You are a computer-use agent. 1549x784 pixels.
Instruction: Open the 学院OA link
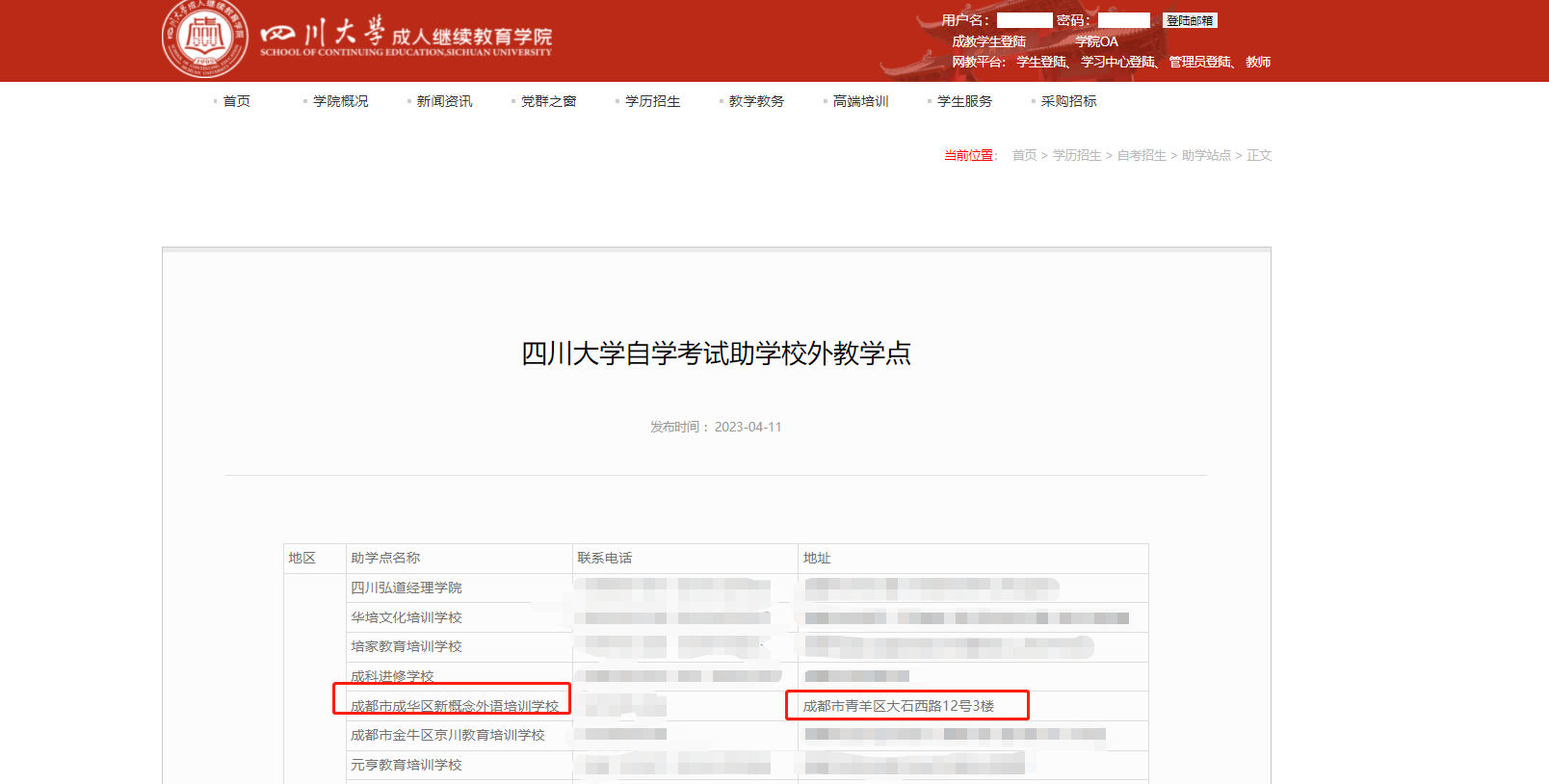1096,41
